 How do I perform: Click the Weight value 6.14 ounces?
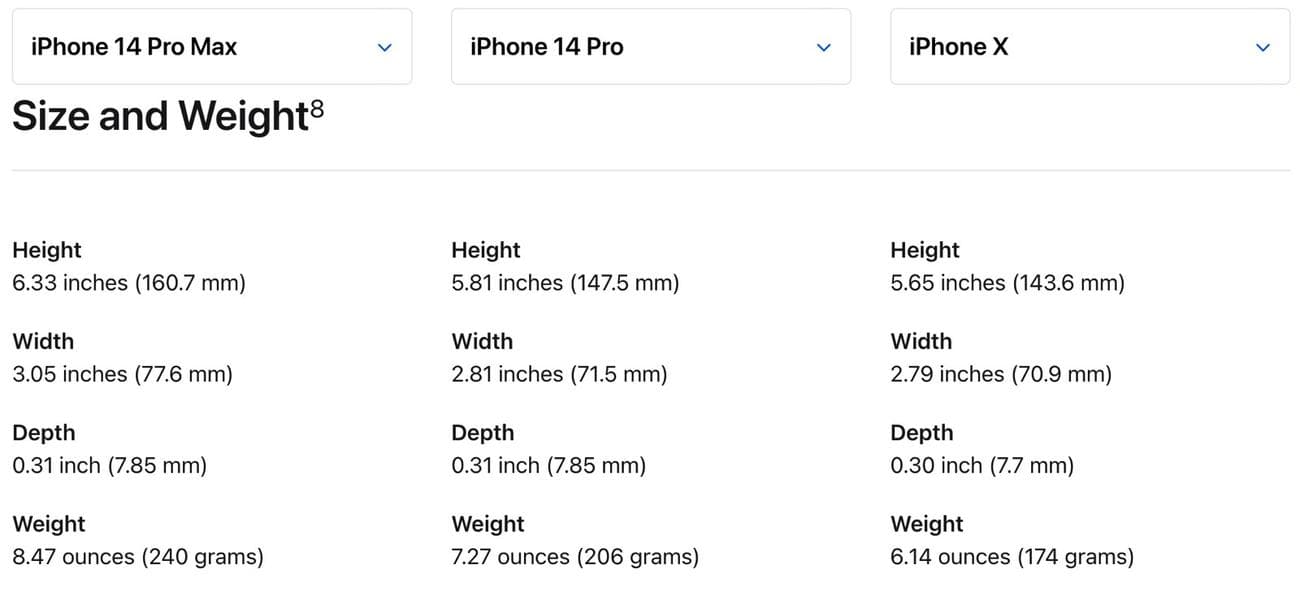(x=1012, y=557)
